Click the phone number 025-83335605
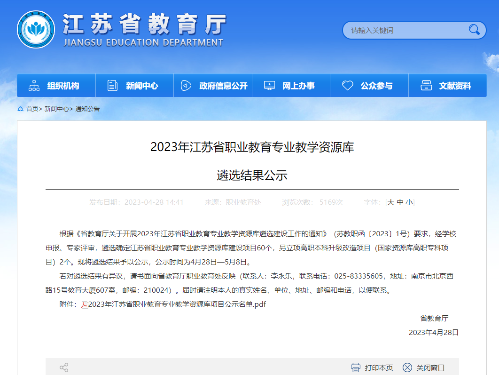500x375 pixels. 358,276
